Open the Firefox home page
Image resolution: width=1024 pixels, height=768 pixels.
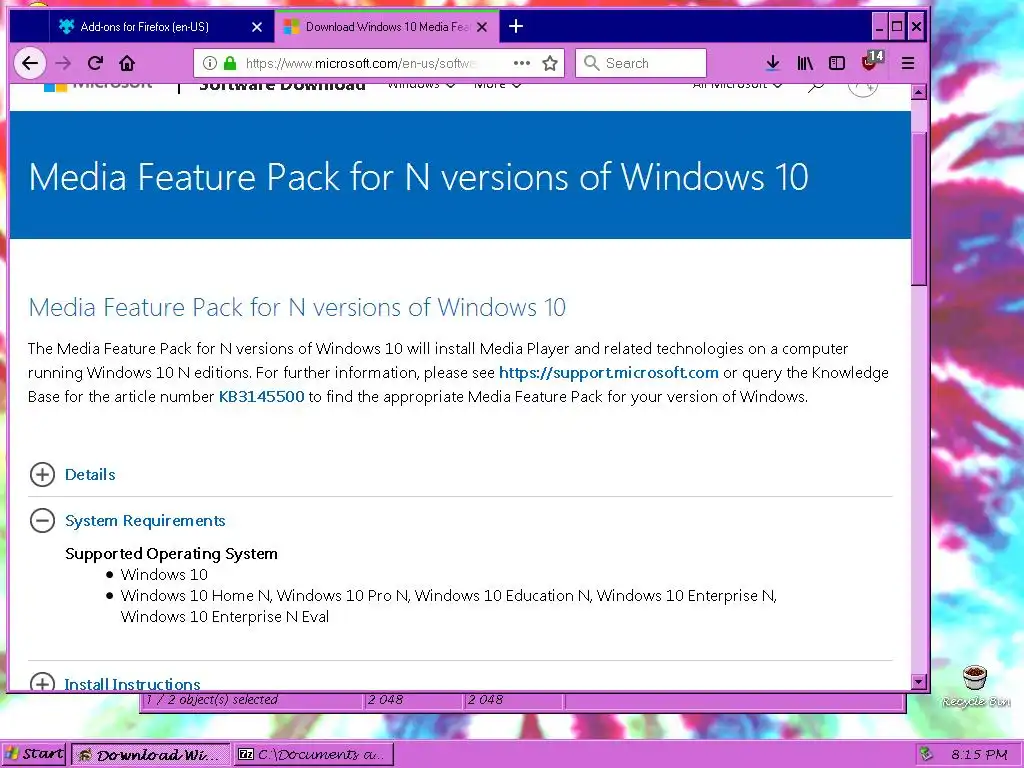click(127, 63)
